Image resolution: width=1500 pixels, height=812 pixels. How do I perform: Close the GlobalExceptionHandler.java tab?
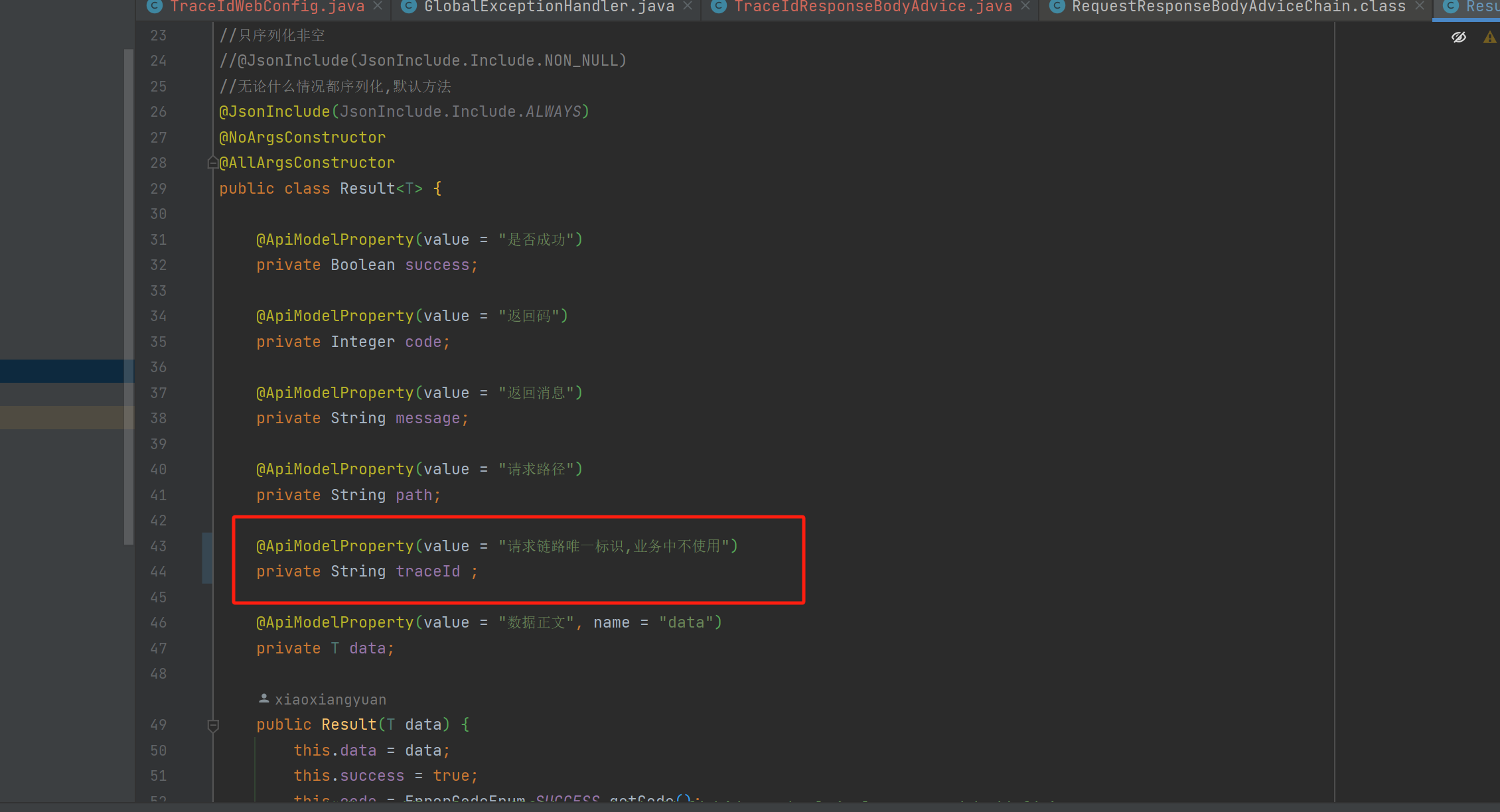(x=688, y=6)
